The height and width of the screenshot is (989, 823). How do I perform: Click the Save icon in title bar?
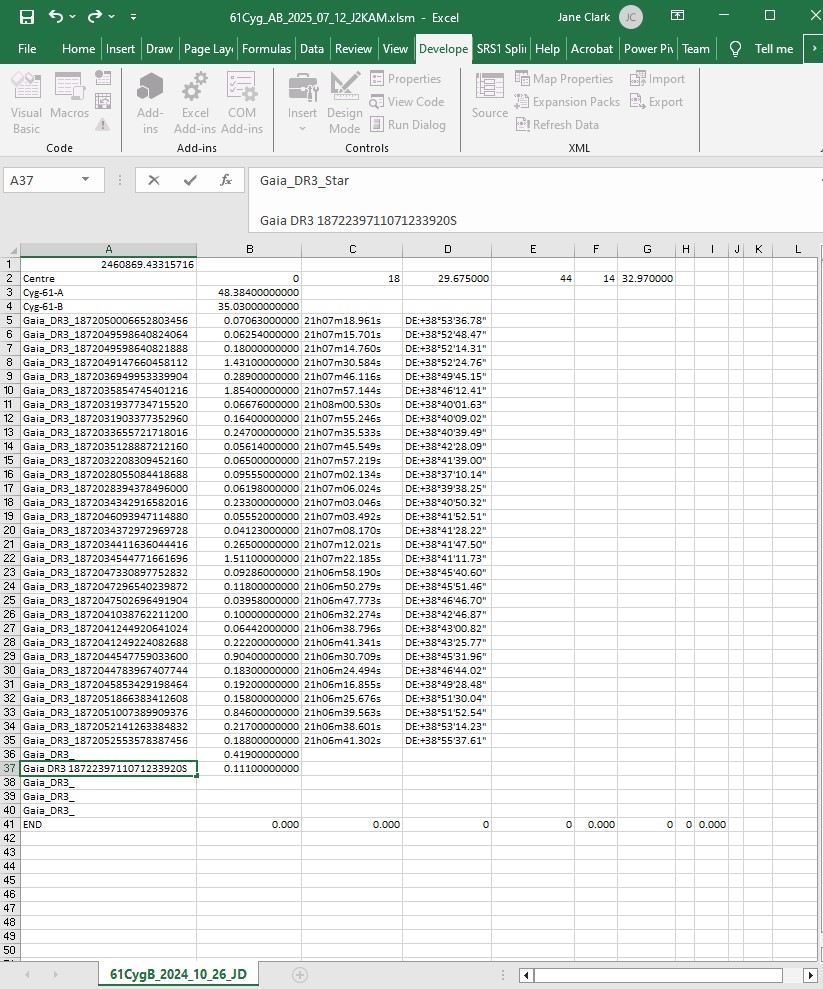pyautogui.click(x=27, y=17)
